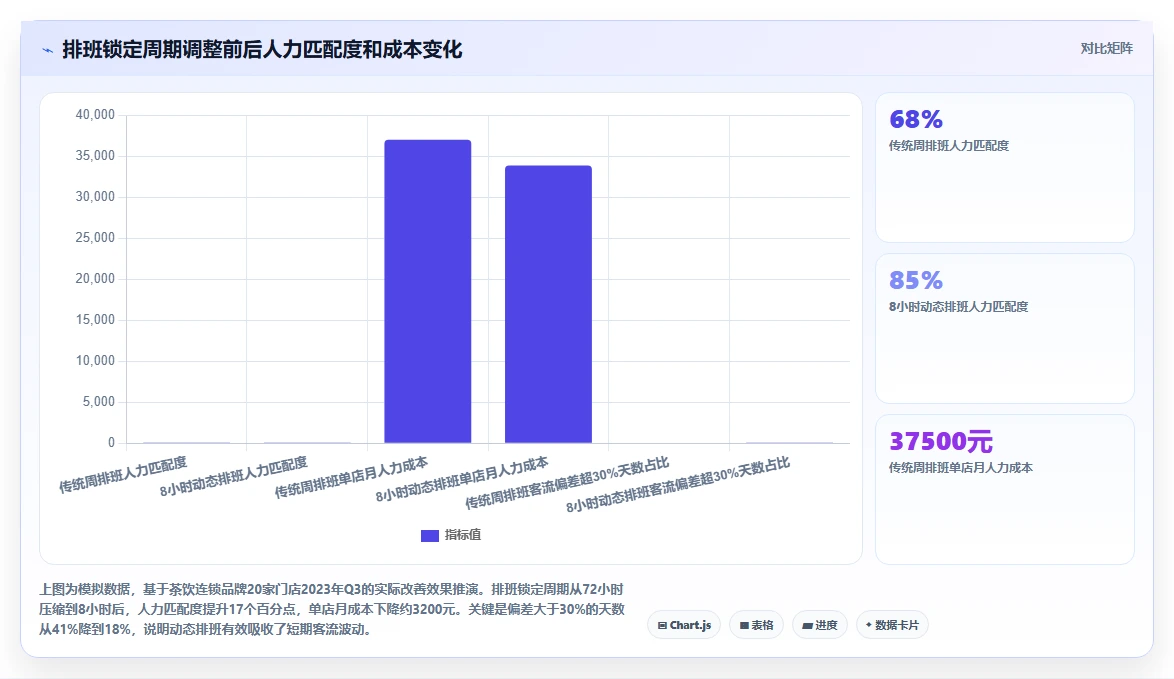Click the 传统周排班单店月人力成本 bar

click(428, 291)
